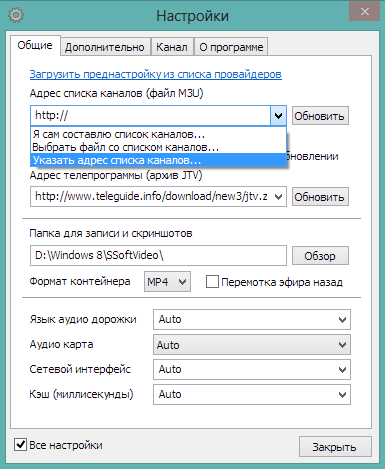This screenshot has height=469, width=385.
Task: Open Язык аудио дорожки dropdown
Action: pyautogui.click(x=252, y=320)
